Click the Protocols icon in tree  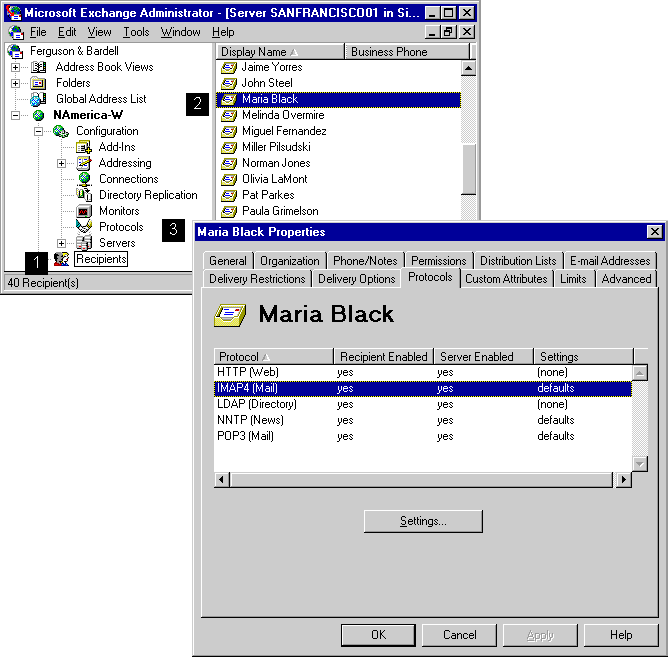click(x=84, y=227)
